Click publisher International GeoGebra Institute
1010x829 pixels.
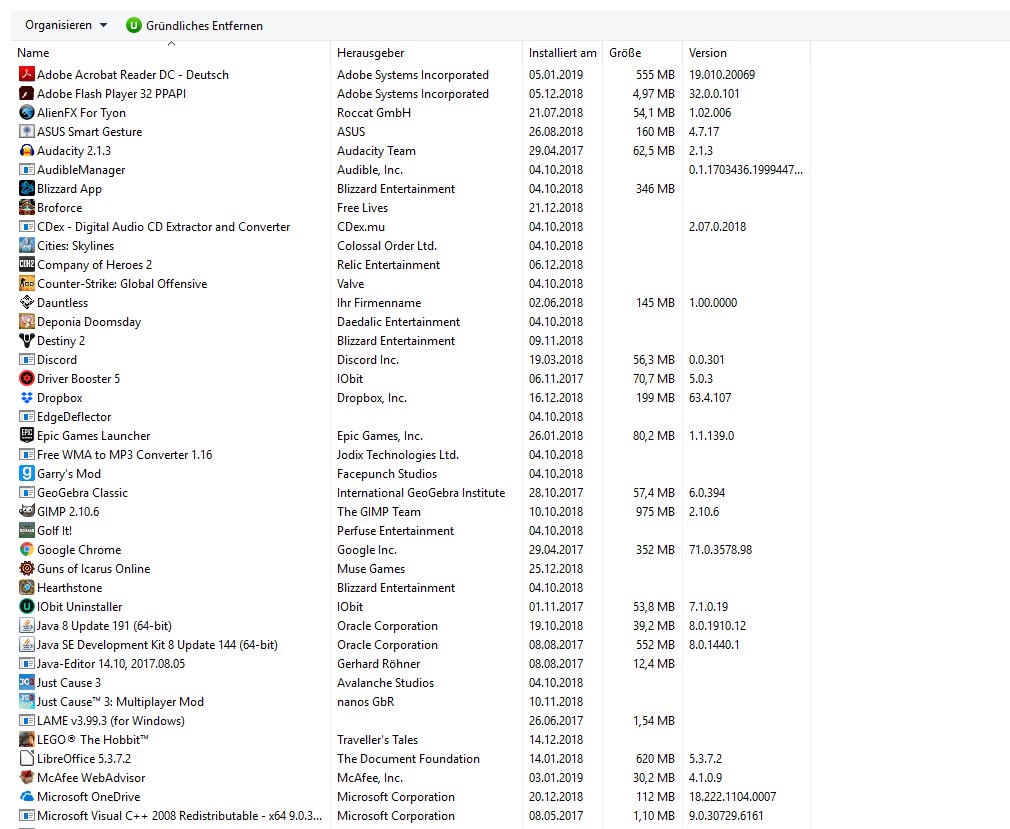pyautogui.click(x=421, y=493)
